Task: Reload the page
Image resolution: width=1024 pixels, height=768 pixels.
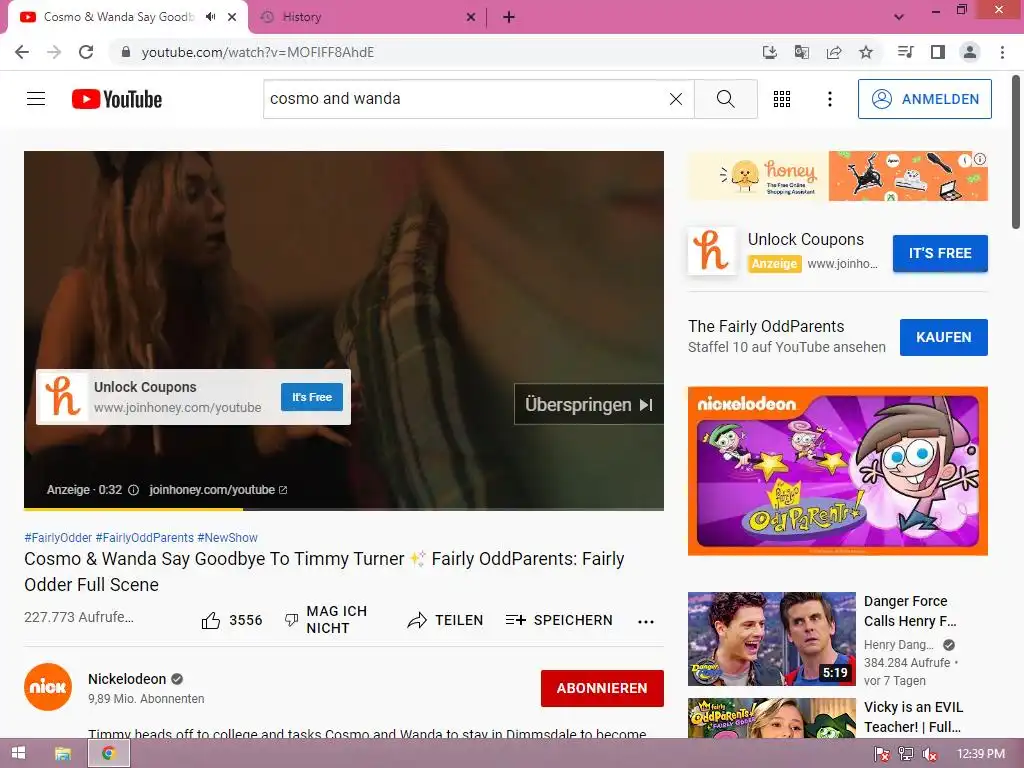Action: click(x=86, y=52)
